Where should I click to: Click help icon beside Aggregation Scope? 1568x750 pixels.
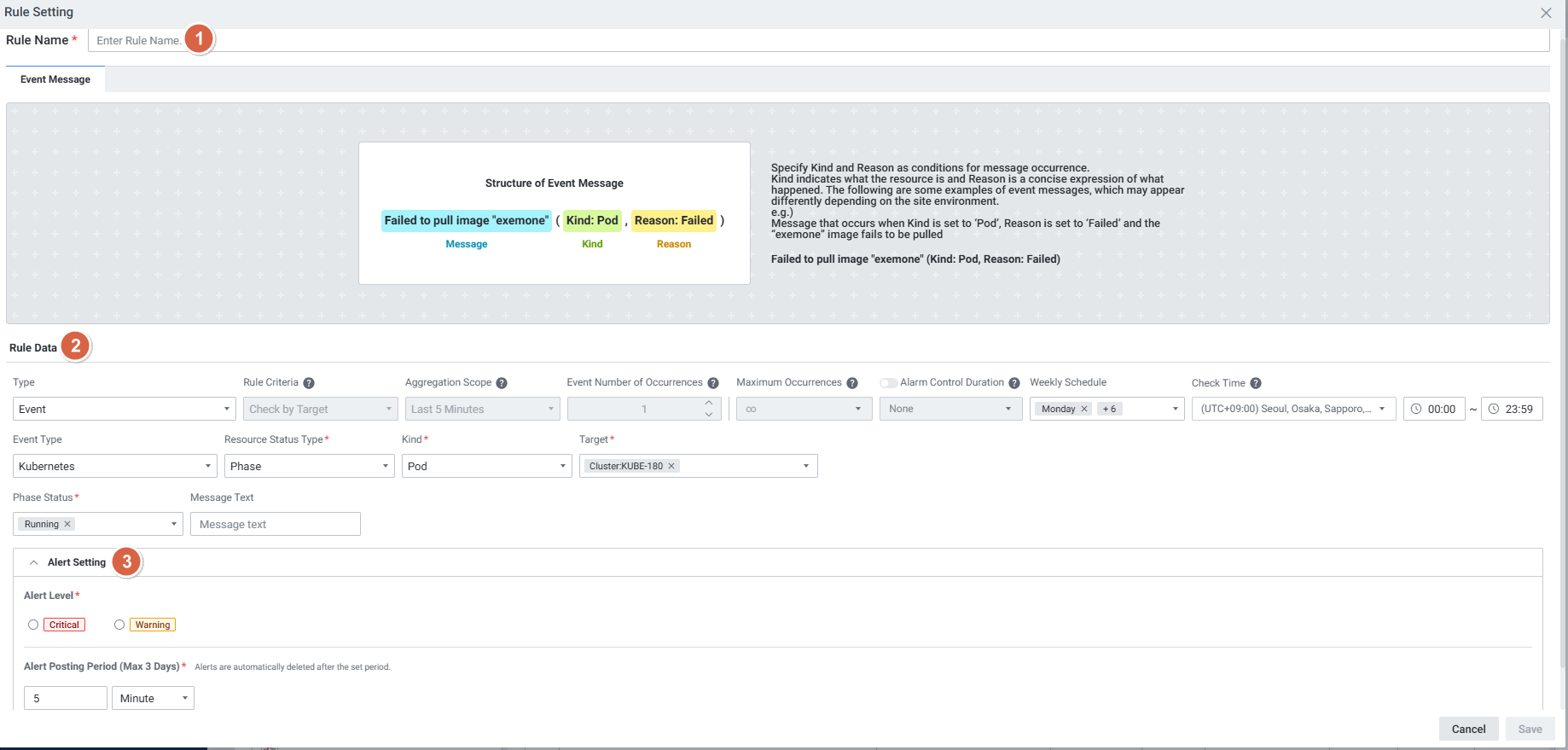[x=502, y=383]
